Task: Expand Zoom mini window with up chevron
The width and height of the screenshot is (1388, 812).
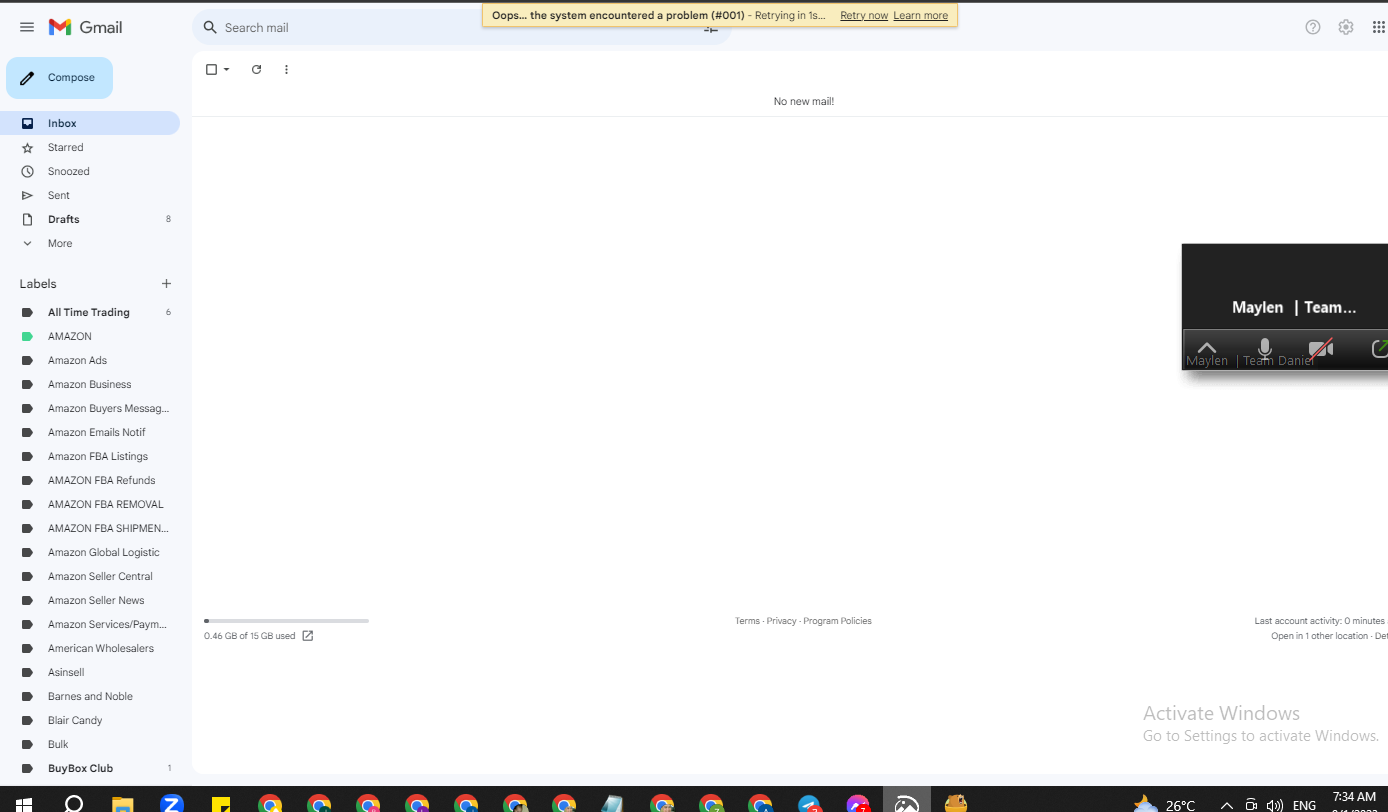Action: click(x=1207, y=348)
